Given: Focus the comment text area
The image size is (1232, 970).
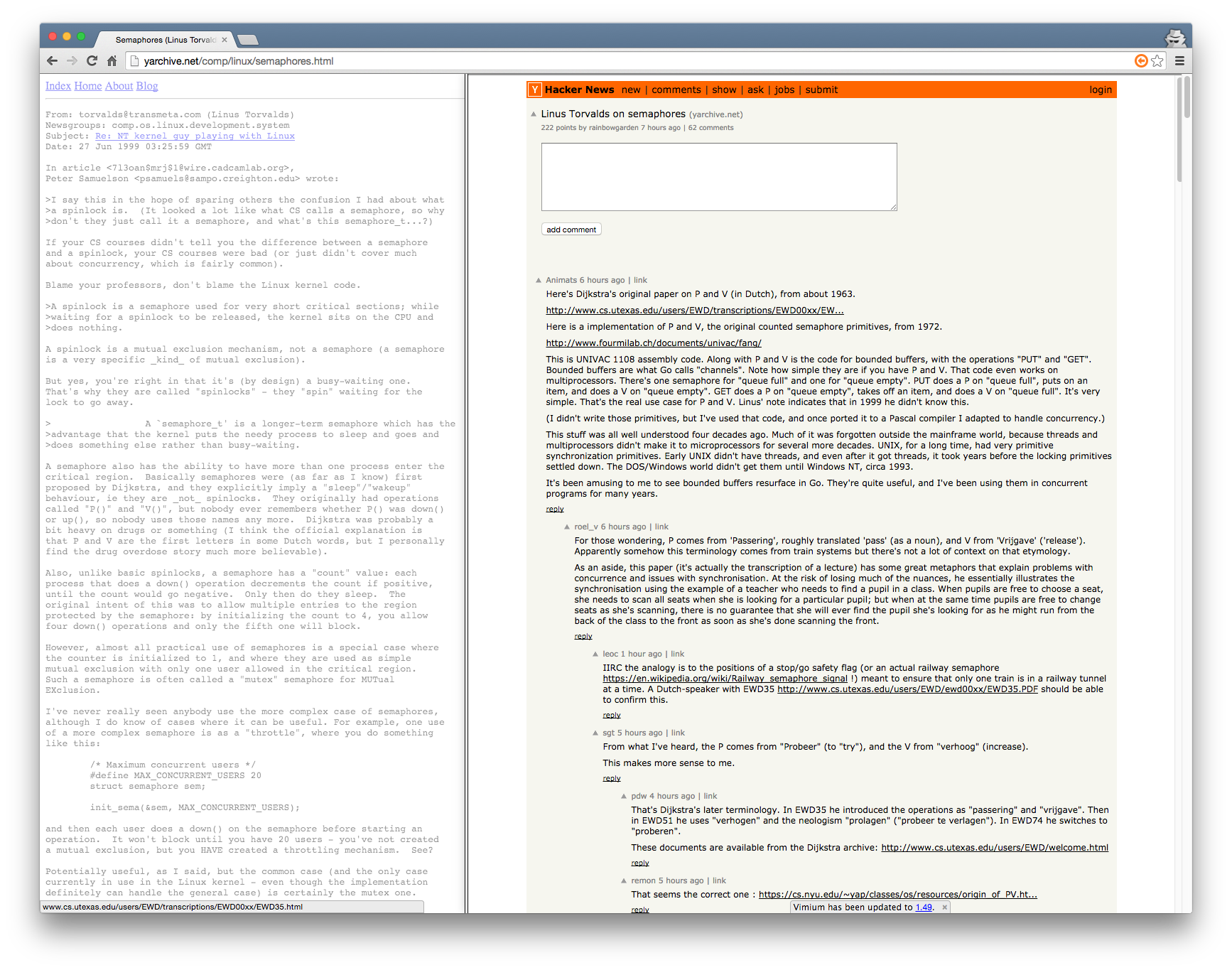Looking at the screenshot, I should pyautogui.click(x=719, y=177).
